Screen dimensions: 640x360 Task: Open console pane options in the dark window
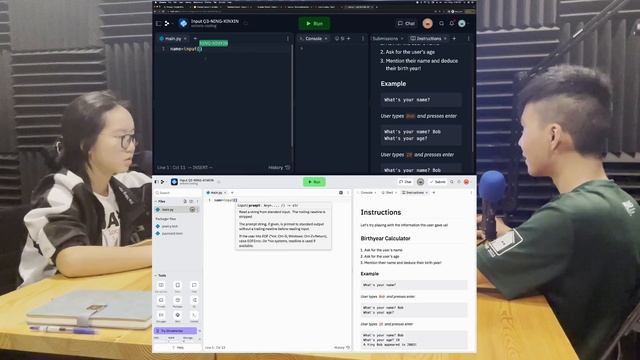coord(363,38)
